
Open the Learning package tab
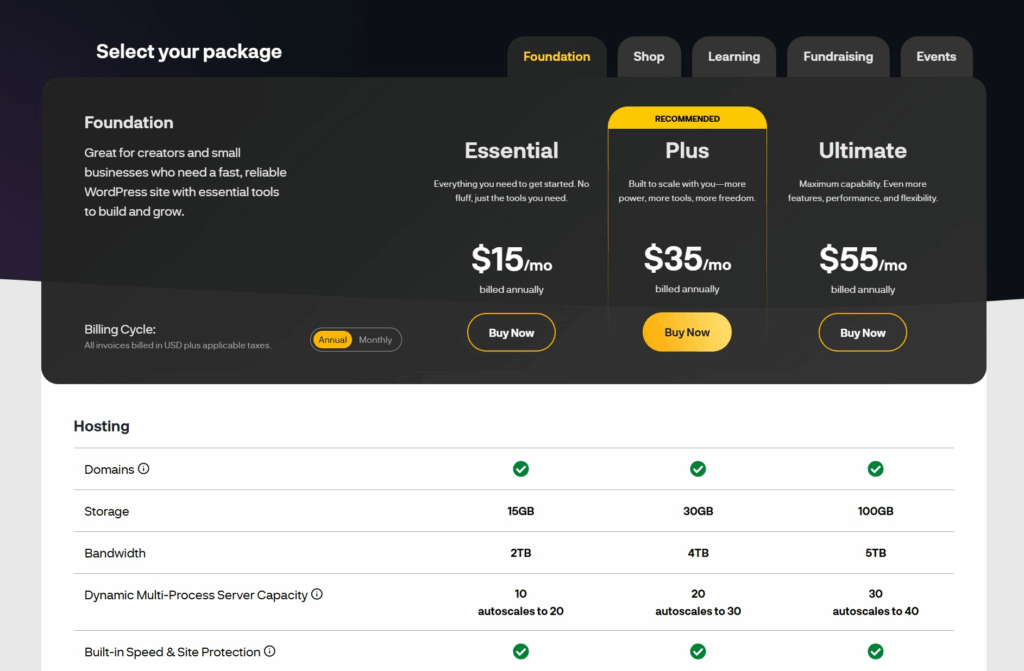click(x=734, y=57)
